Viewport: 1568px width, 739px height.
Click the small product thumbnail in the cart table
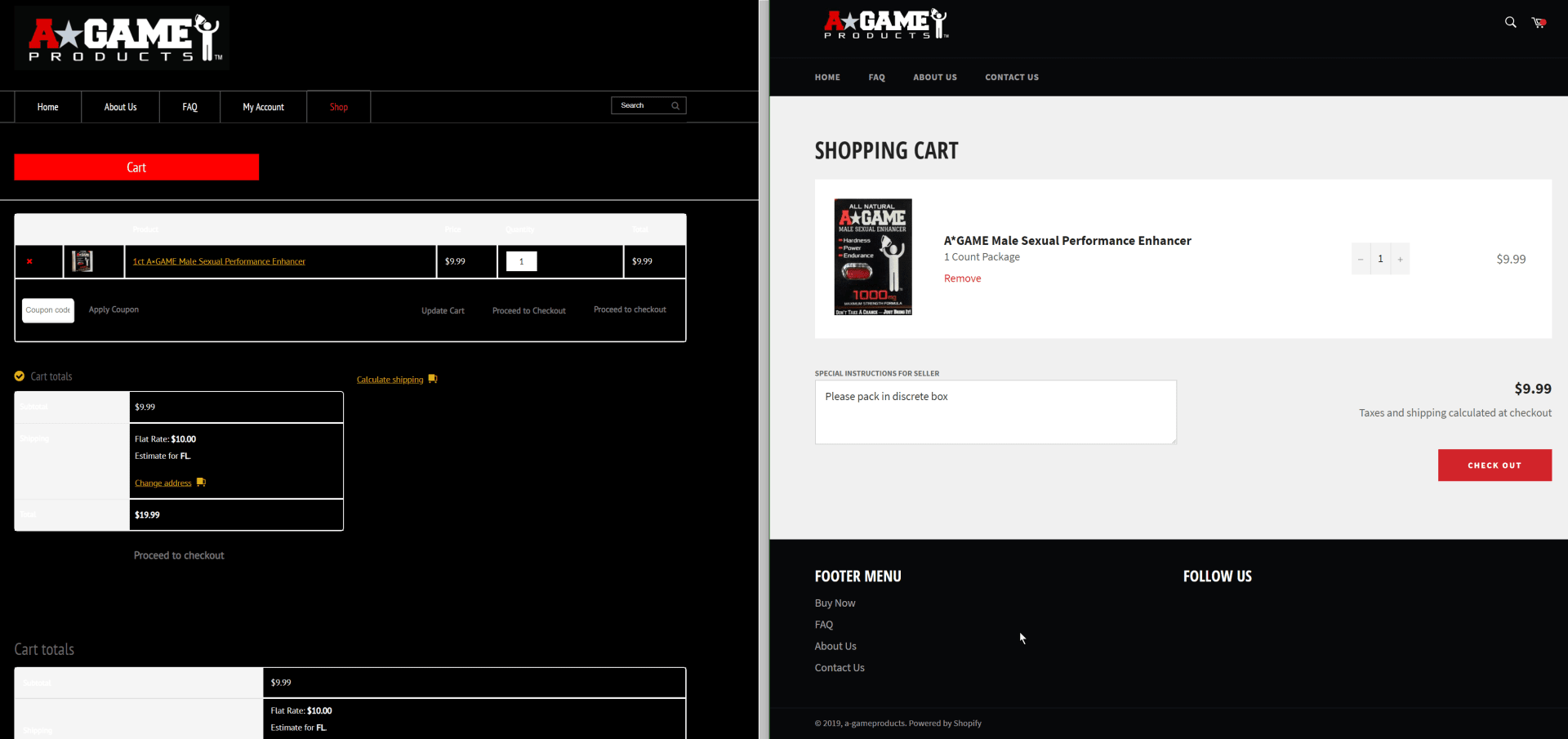coord(82,261)
